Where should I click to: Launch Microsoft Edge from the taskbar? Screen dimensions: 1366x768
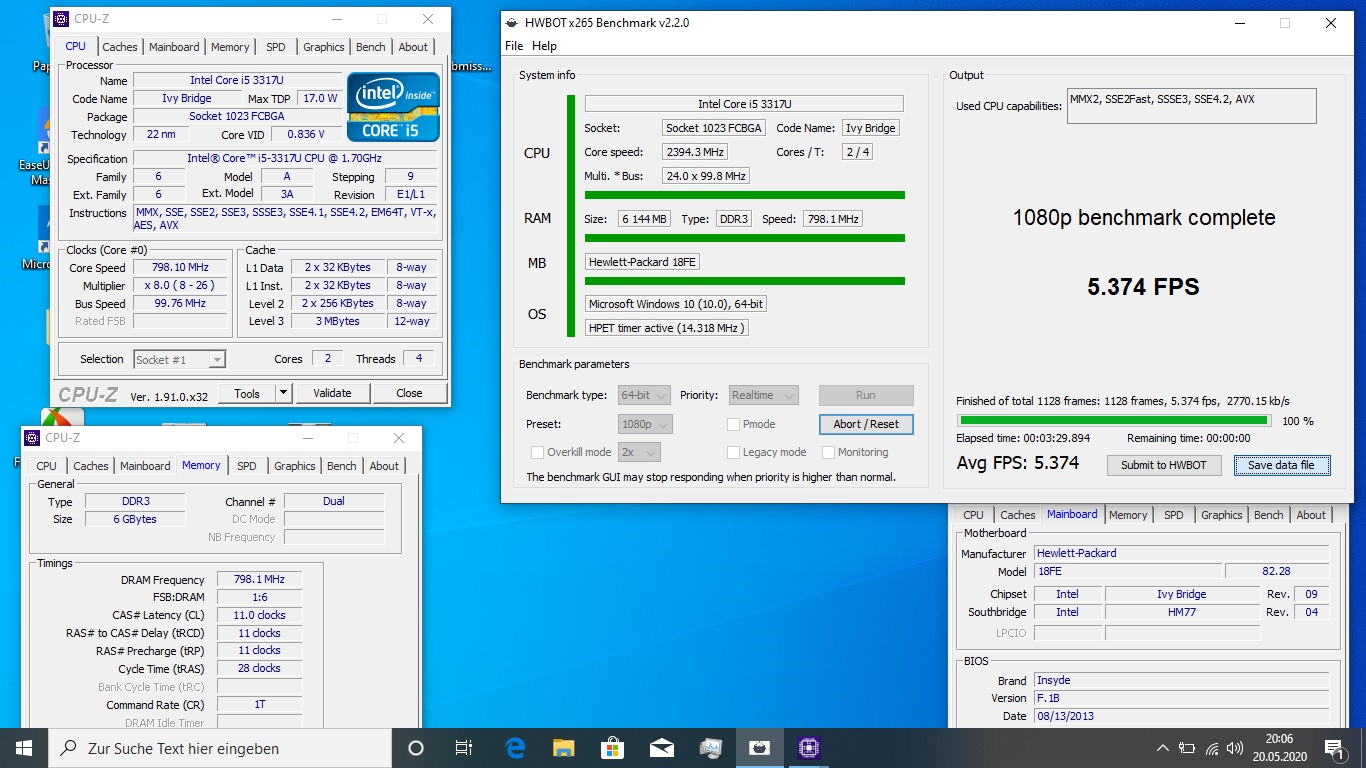coord(515,747)
